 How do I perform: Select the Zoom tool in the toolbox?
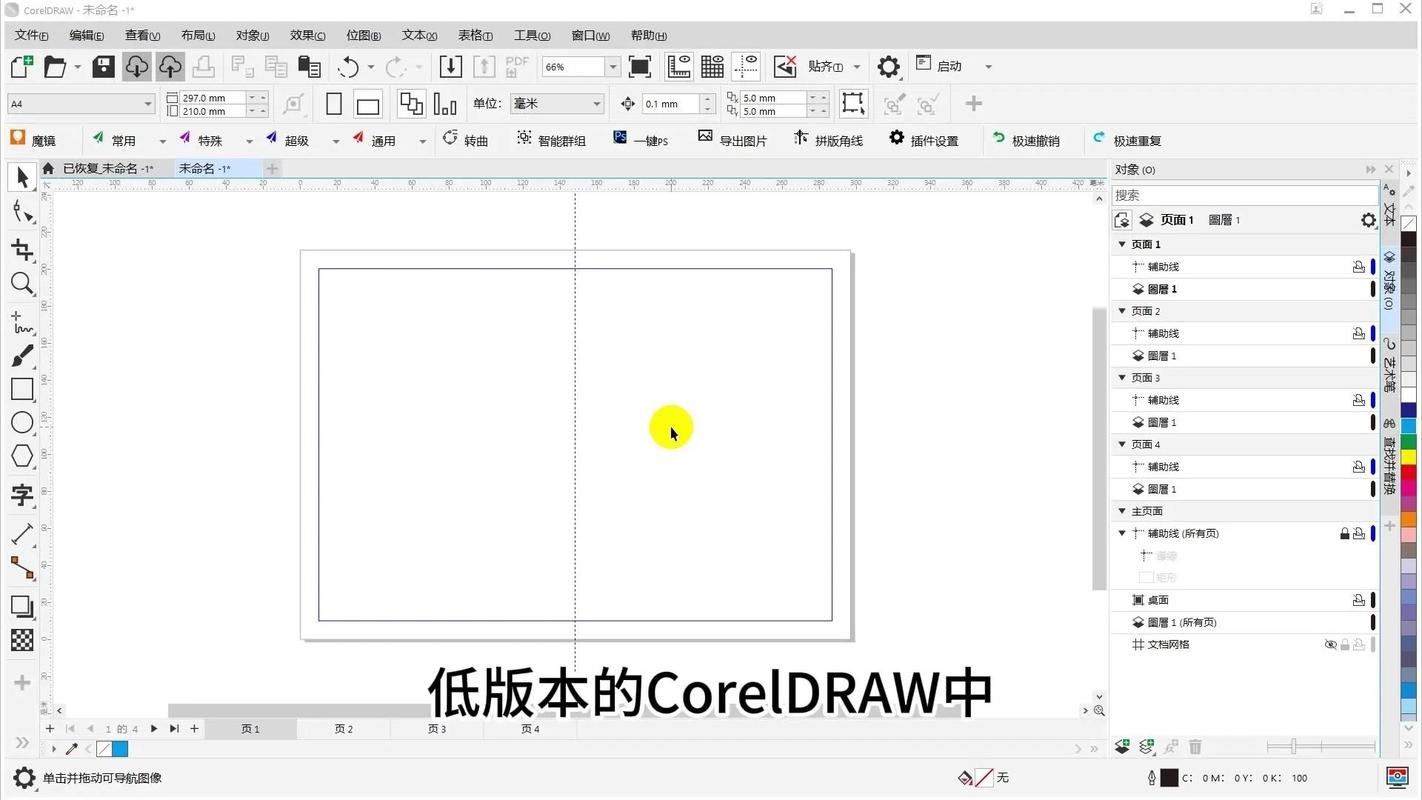pos(22,284)
